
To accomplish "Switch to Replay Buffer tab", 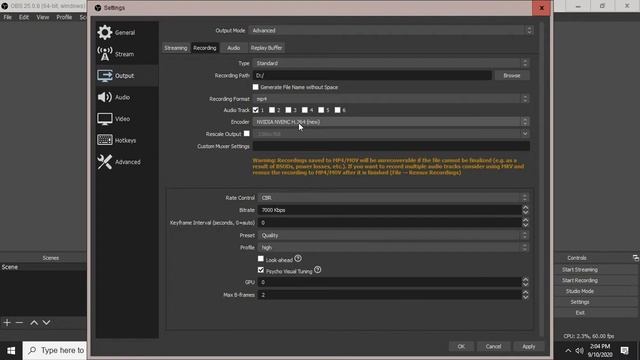I will coord(266,48).
